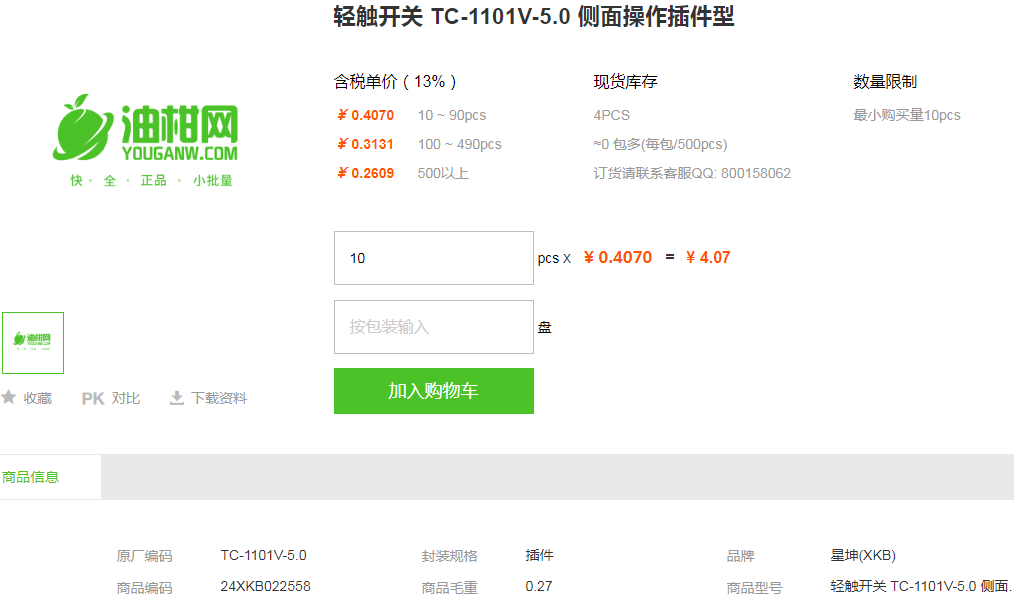Screen dimensions: 1014x597
Task: Click the total price ¥4.07
Action: (x=708, y=257)
